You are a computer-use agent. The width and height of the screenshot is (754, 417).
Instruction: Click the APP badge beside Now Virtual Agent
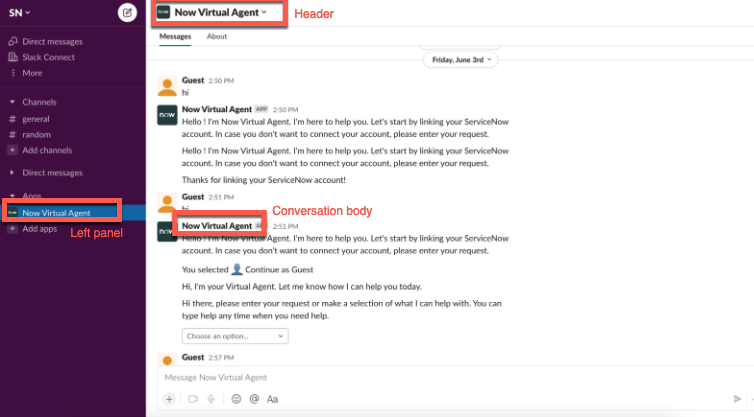tap(261, 109)
